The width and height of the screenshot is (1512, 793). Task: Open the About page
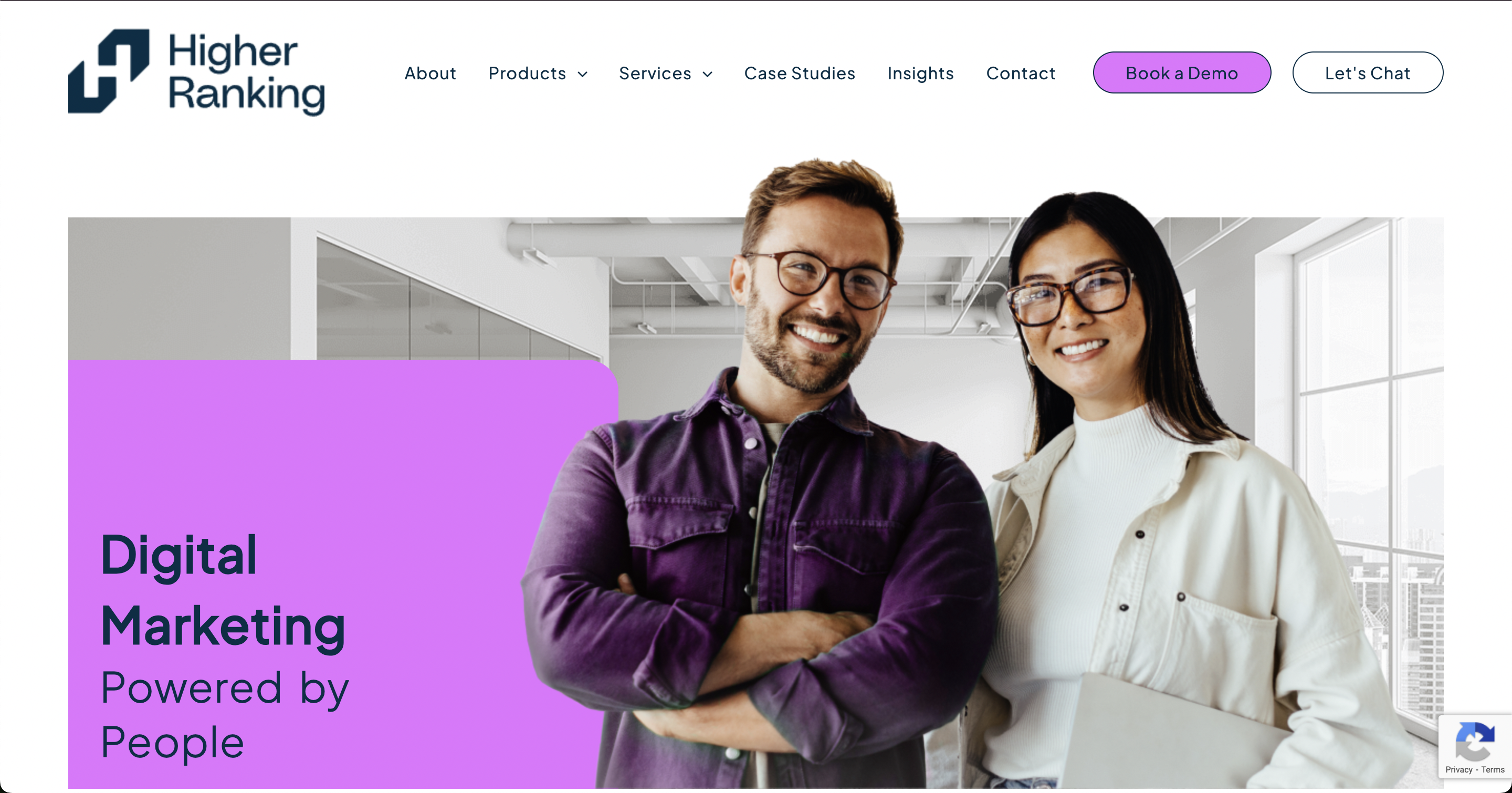tap(430, 74)
